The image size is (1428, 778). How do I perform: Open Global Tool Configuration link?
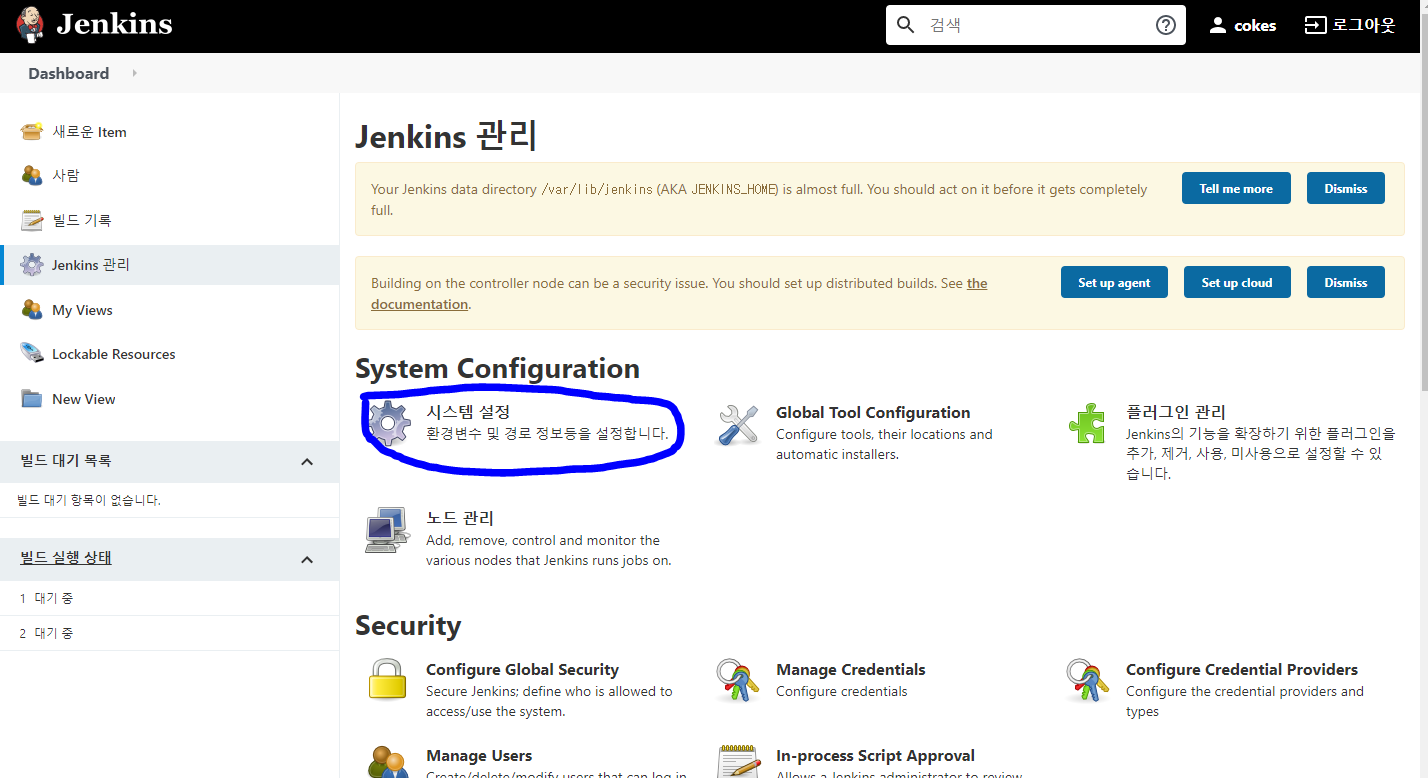tap(873, 412)
